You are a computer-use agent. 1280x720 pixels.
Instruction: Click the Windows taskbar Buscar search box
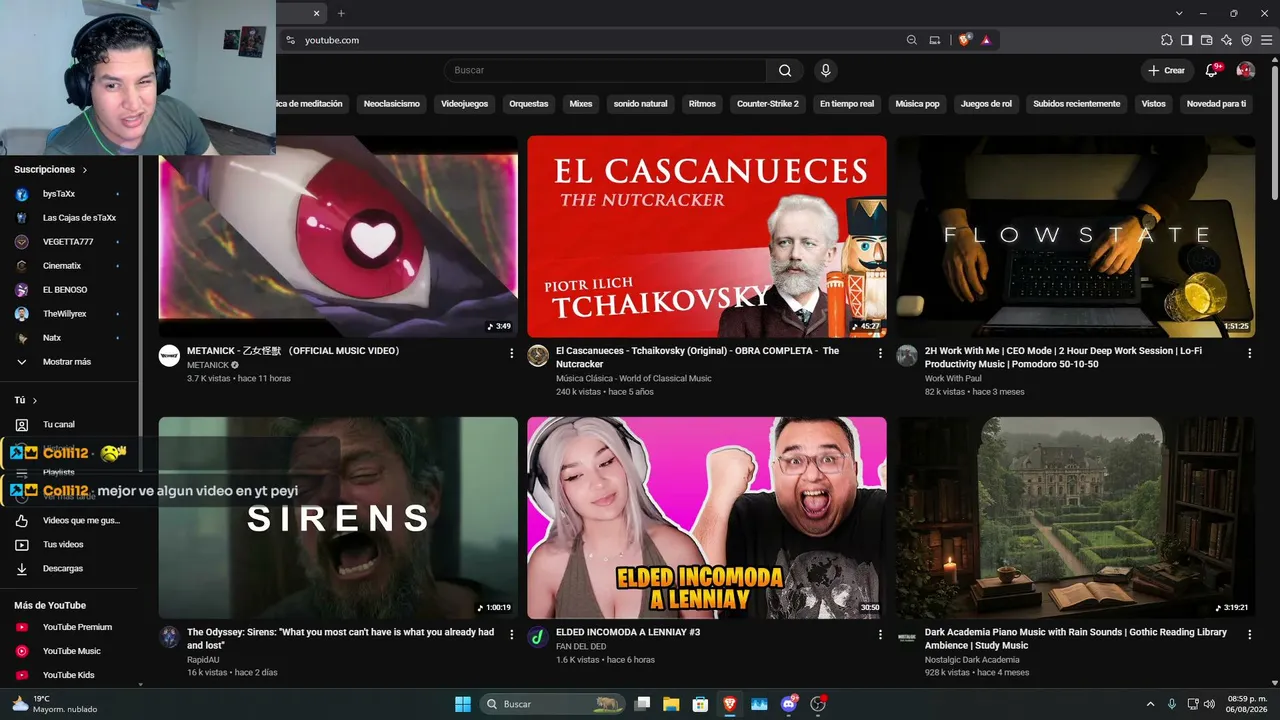tap(553, 704)
